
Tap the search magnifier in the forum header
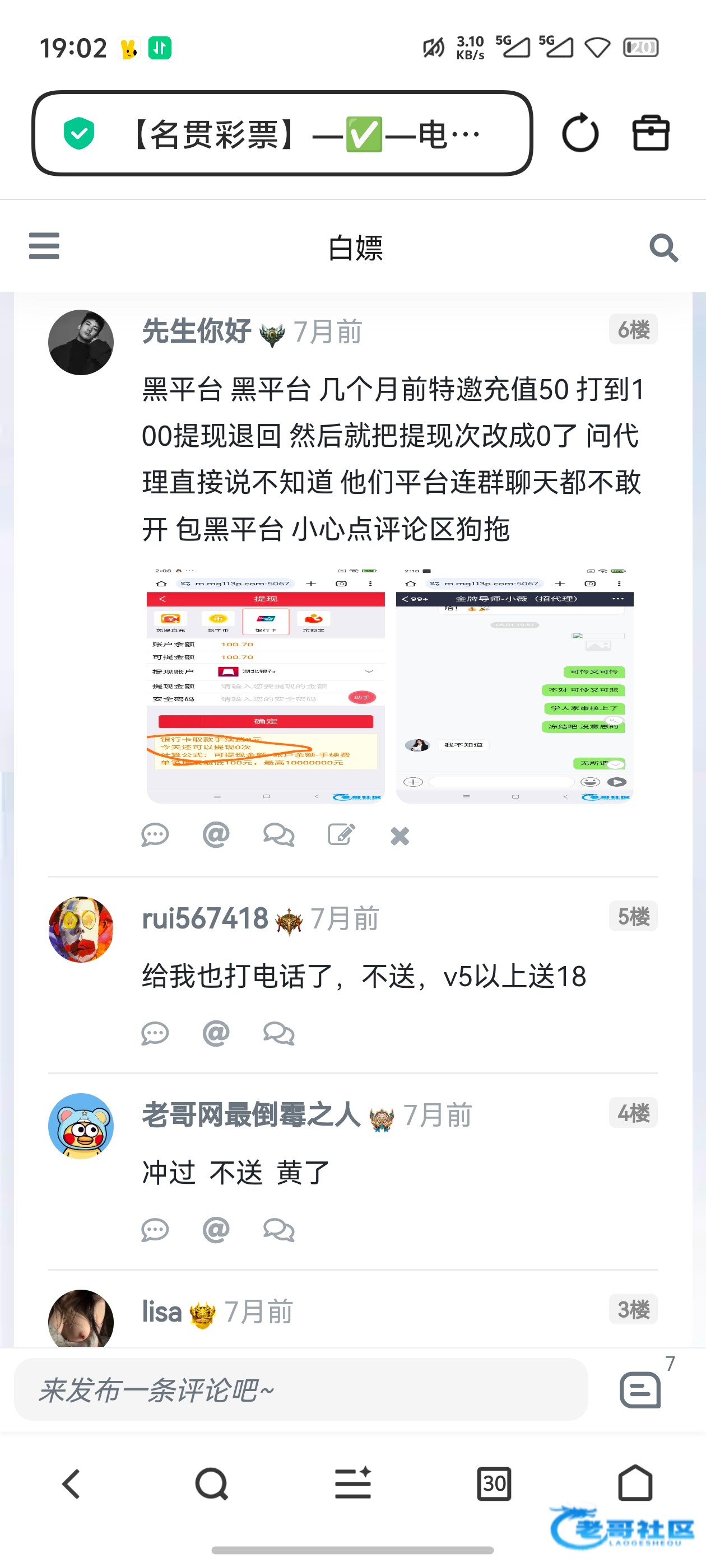tap(663, 248)
